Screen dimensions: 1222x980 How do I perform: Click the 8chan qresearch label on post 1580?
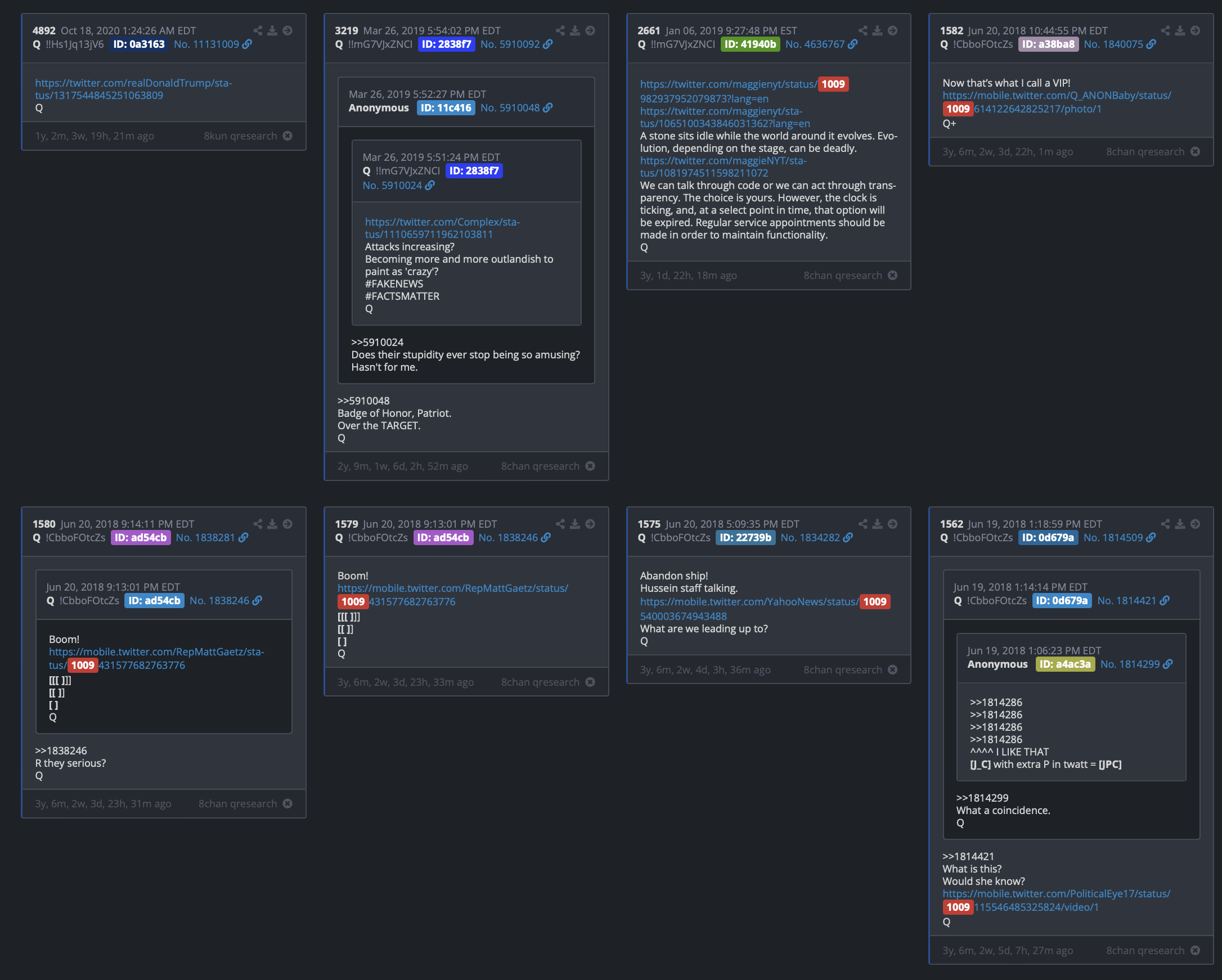238,804
